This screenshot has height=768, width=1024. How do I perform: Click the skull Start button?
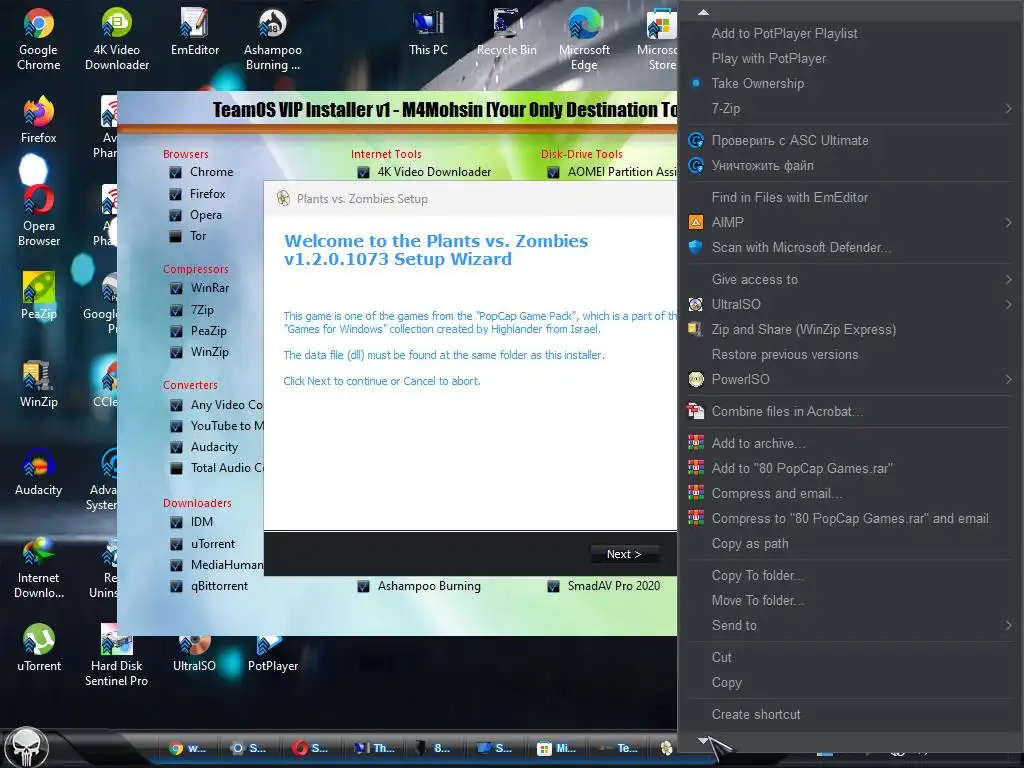click(26, 747)
